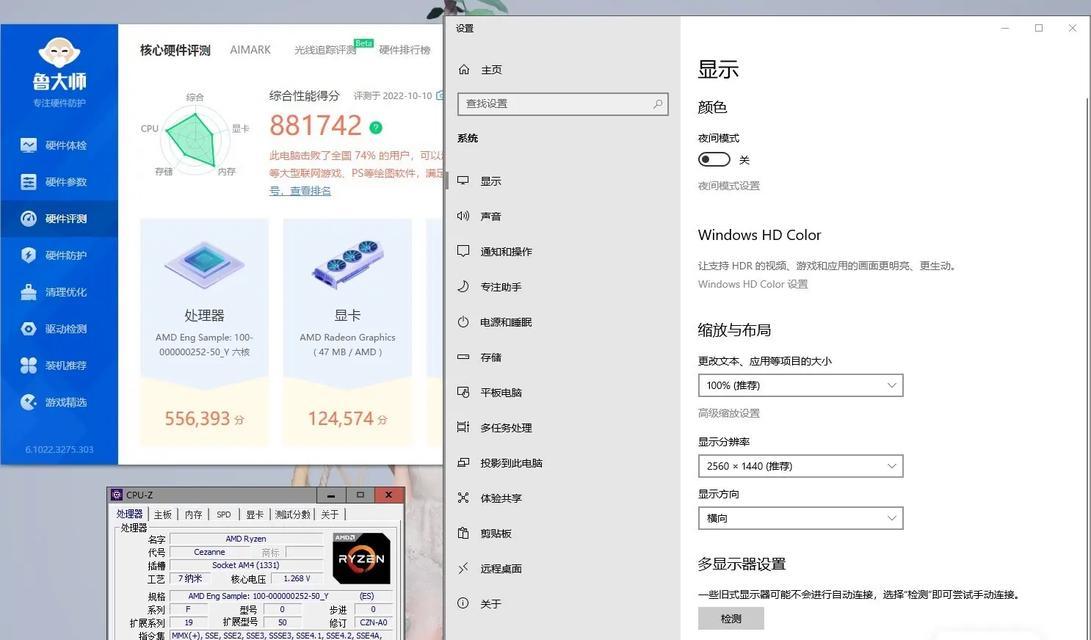Click CPU-Z core voltage 1.268 V
Image resolution: width=1091 pixels, height=640 pixels.
point(297,579)
